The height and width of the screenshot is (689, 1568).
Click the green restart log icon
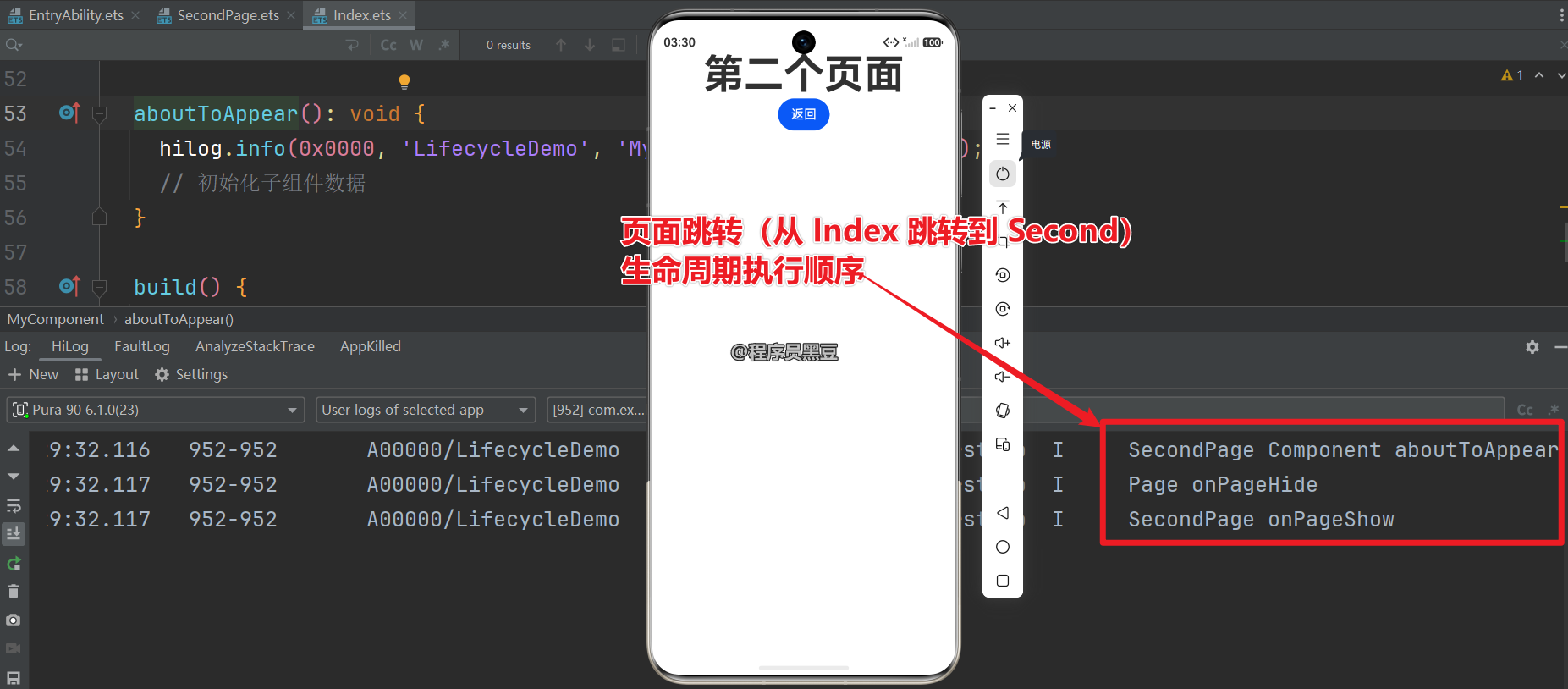tap(14, 564)
